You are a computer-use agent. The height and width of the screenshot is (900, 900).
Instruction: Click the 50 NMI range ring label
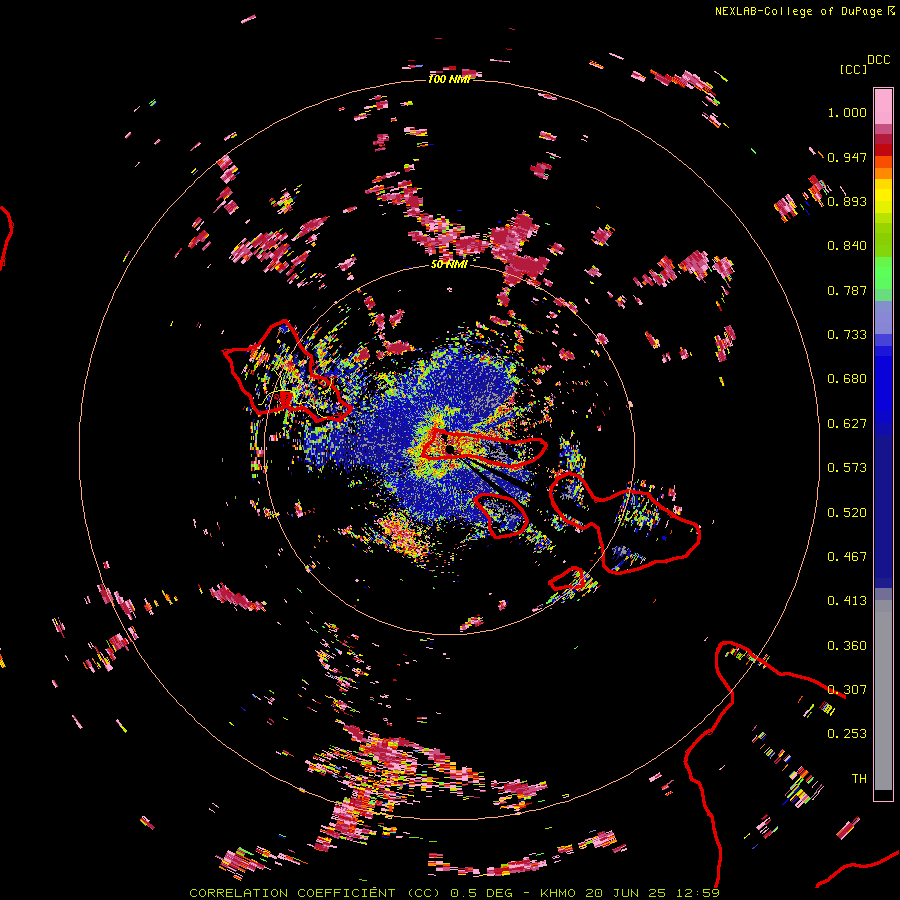[x=449, y=265]
